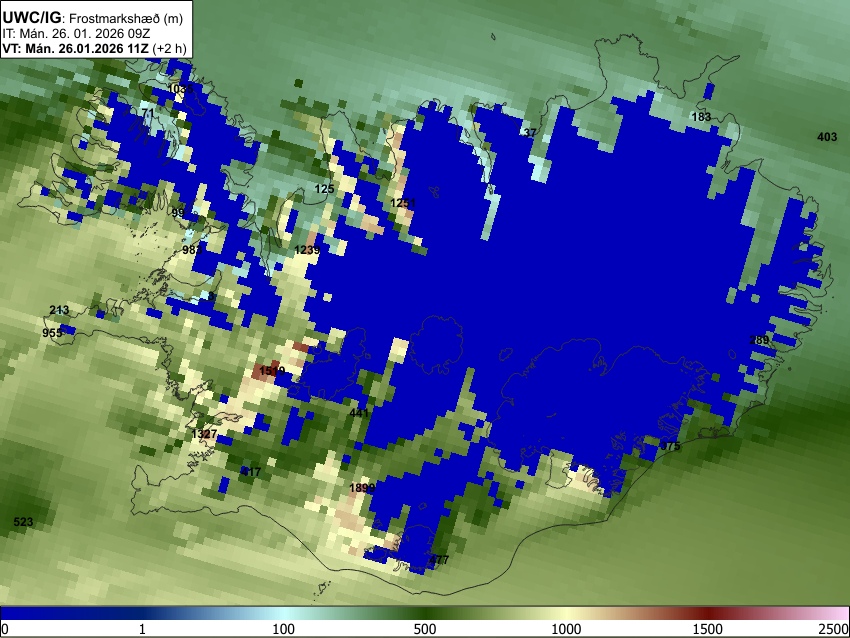Click the map value label 1239
850x638 pixels.
[307, 250]
